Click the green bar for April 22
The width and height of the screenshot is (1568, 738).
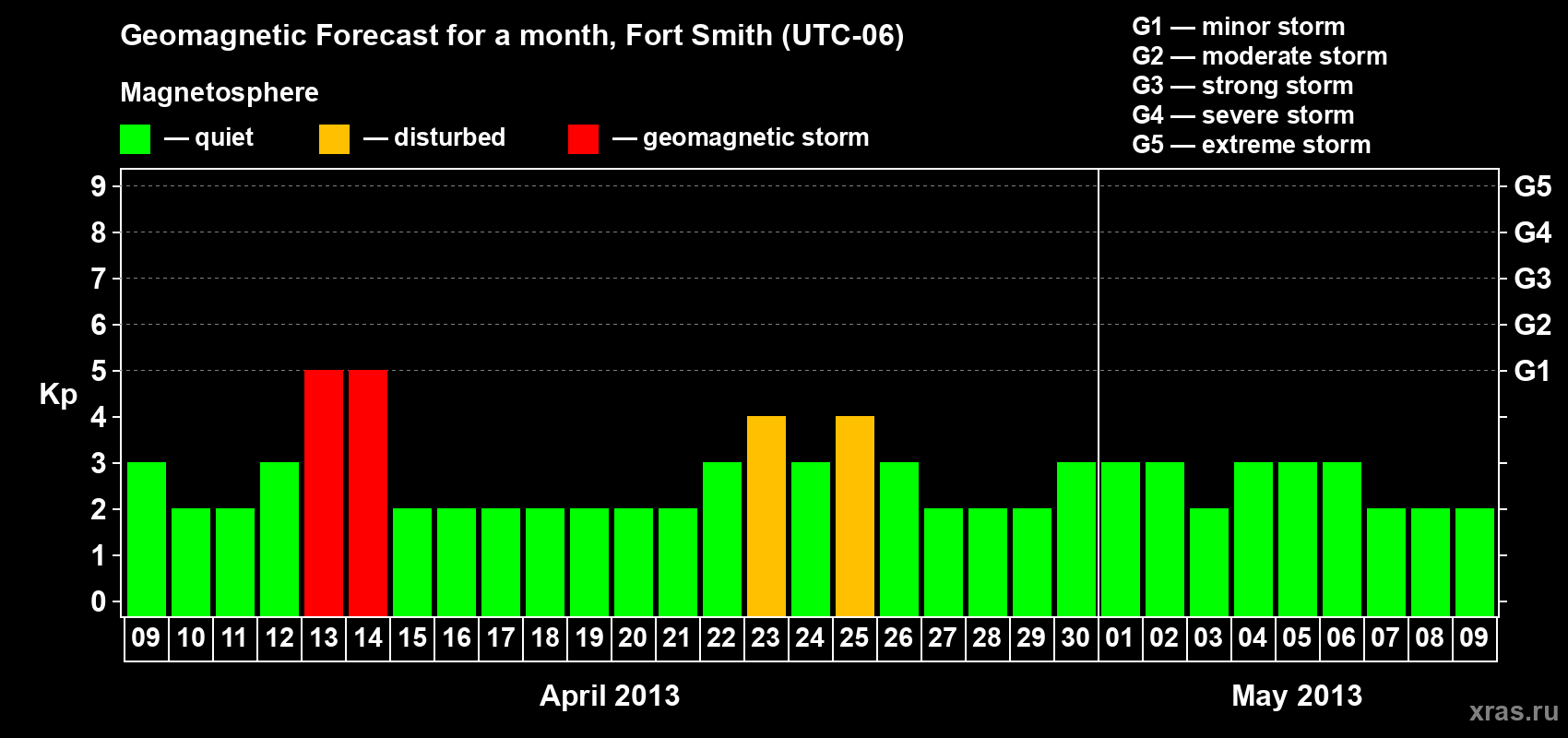722,540
